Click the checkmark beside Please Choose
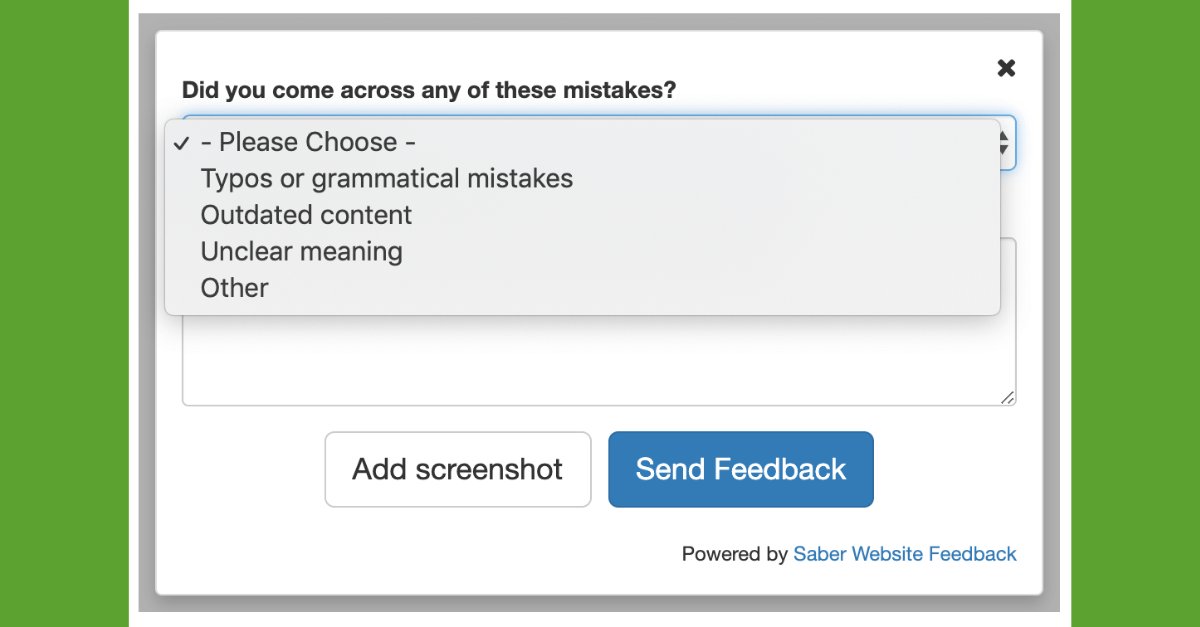The height and width of the screenshot is (627, 1200). (x=181, y=143)
